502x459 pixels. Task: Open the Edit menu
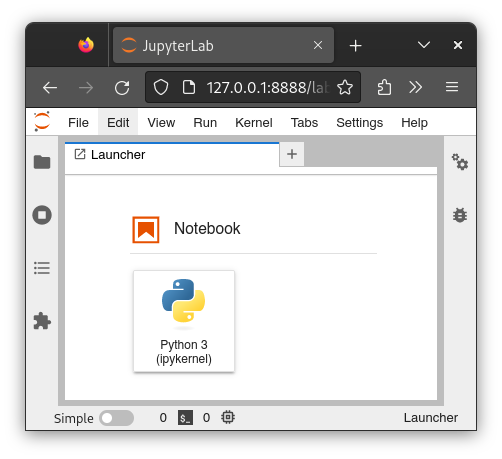[118, 123]
